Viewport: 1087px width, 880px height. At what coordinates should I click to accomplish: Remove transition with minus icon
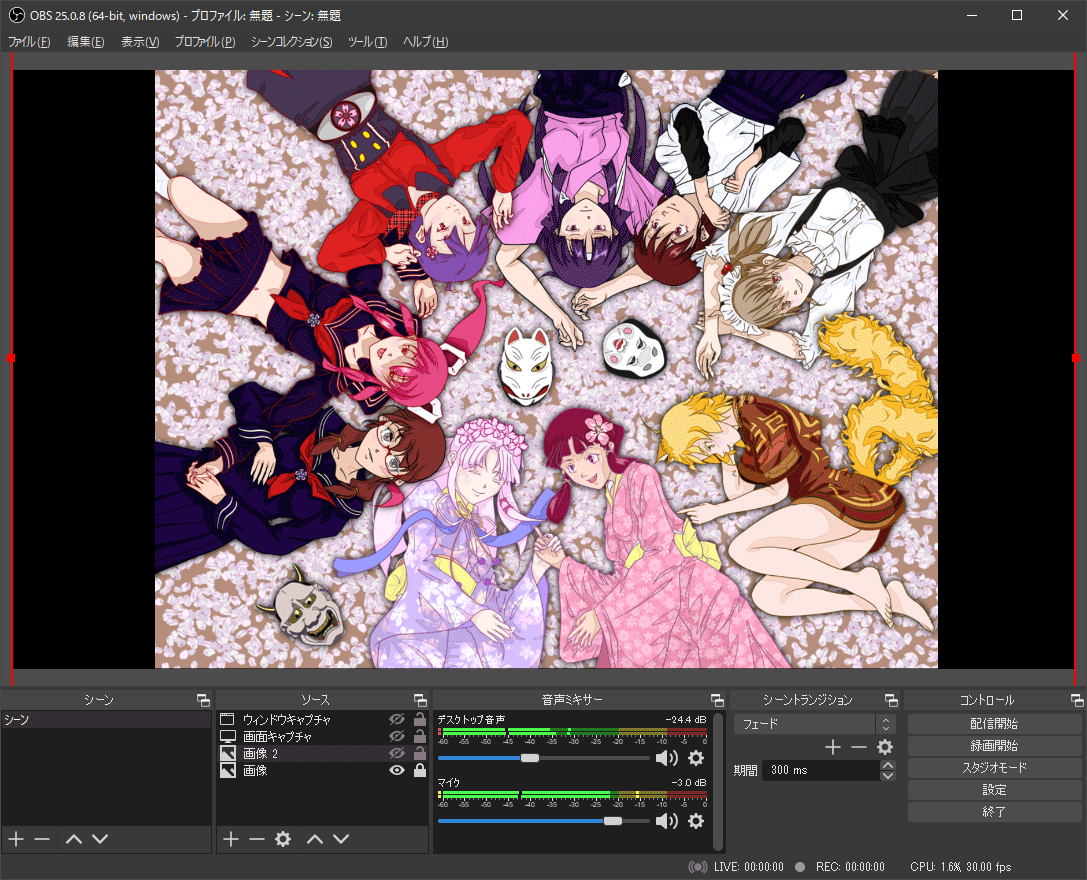point(859,747)
